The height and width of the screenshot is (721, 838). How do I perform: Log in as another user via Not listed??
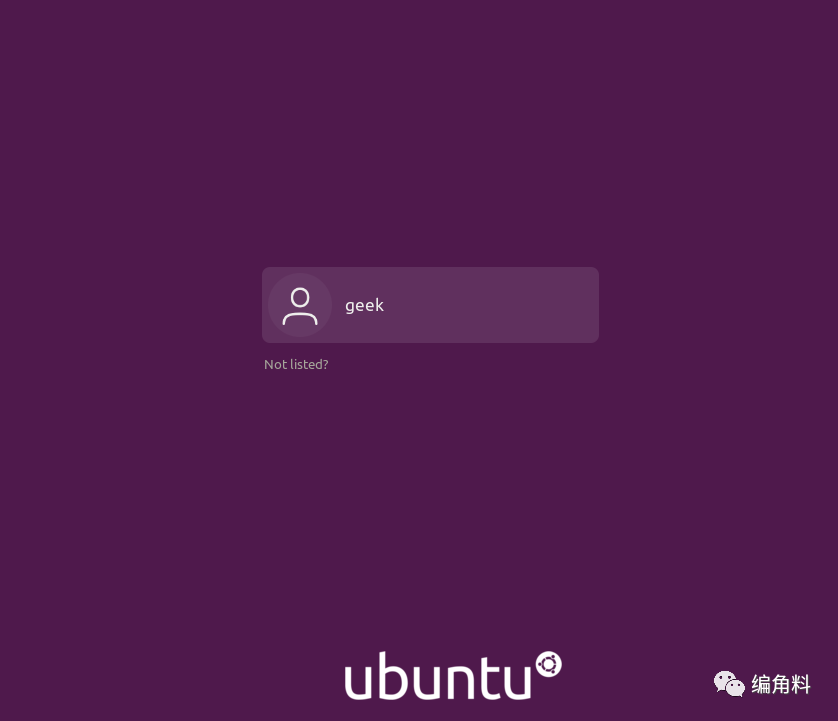point(296,365)
